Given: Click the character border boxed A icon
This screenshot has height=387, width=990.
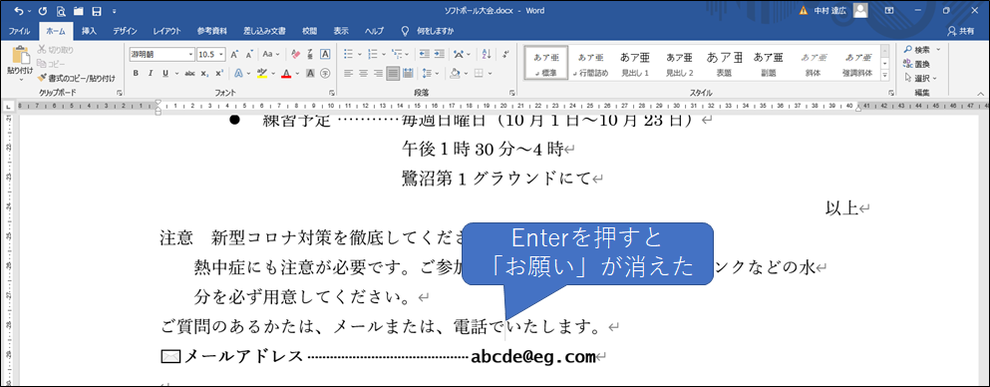Looking at the screenshot, I should point(325,54).
